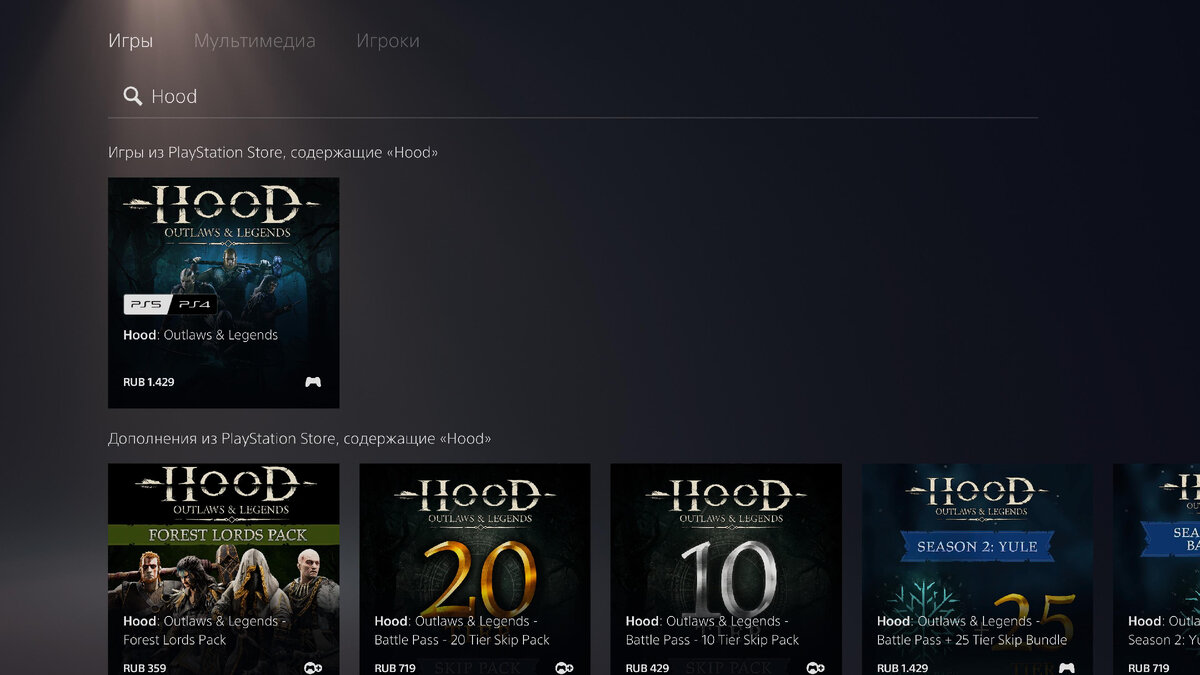Focus the search field containing Hood
Image resolution: width=1200 pixels, height=675 pixels.
(573, 96)
